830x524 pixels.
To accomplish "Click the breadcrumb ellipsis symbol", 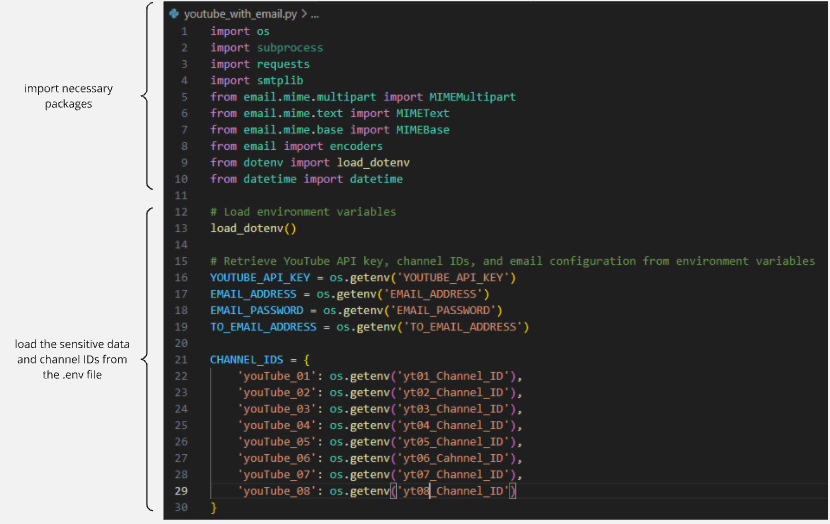I will click(x=315, y=15).
